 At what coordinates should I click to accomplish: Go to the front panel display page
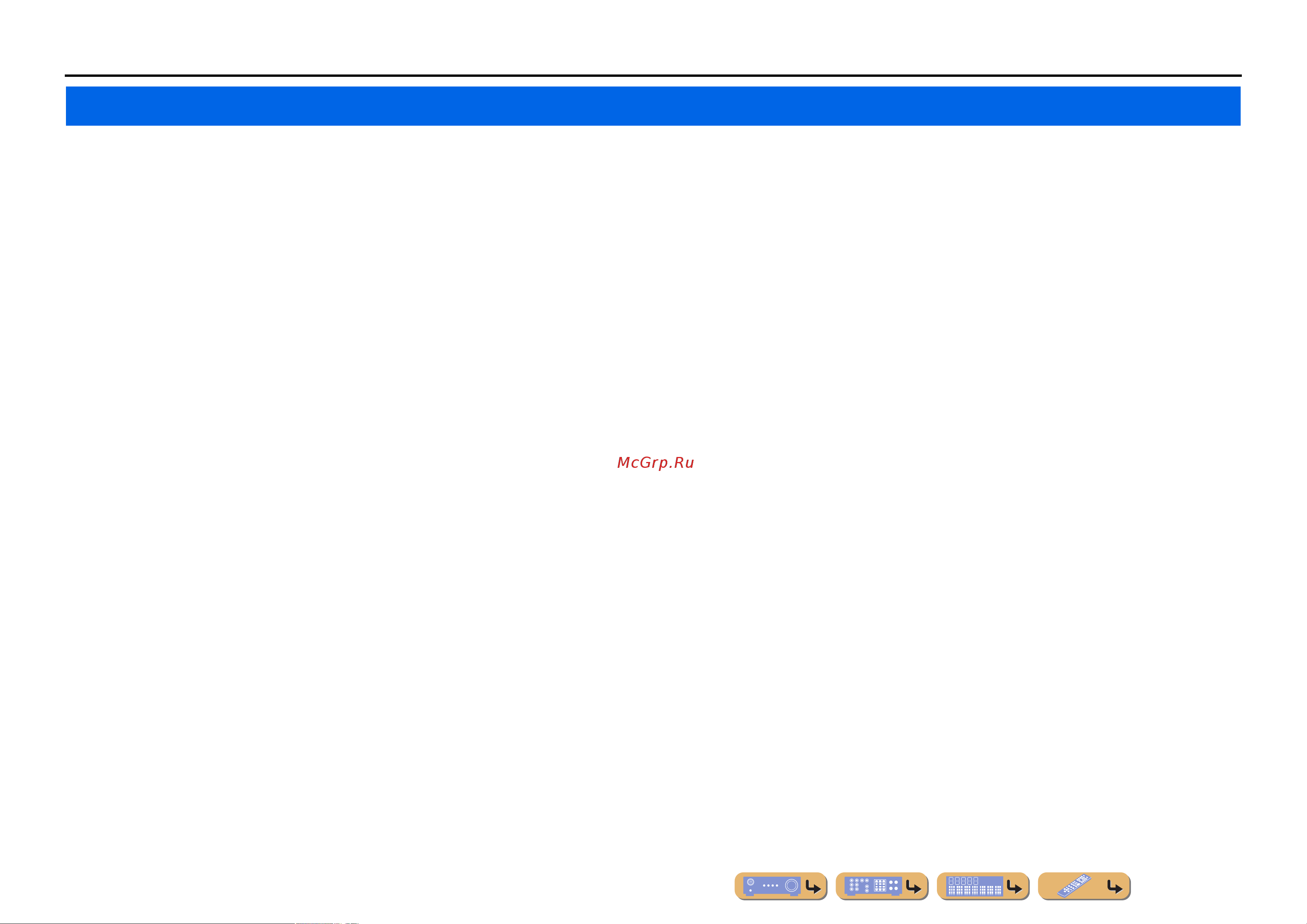(983, 886)
